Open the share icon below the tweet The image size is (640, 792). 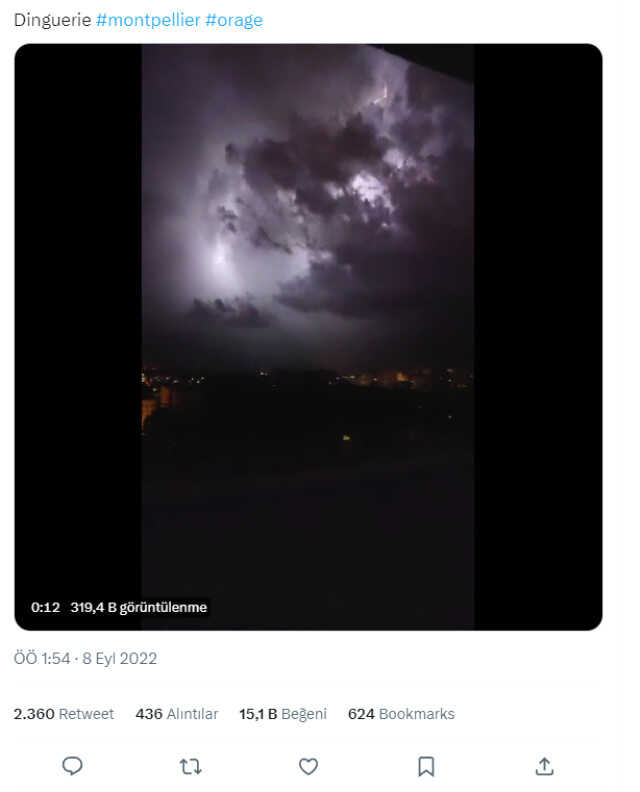tap(544, 766)
